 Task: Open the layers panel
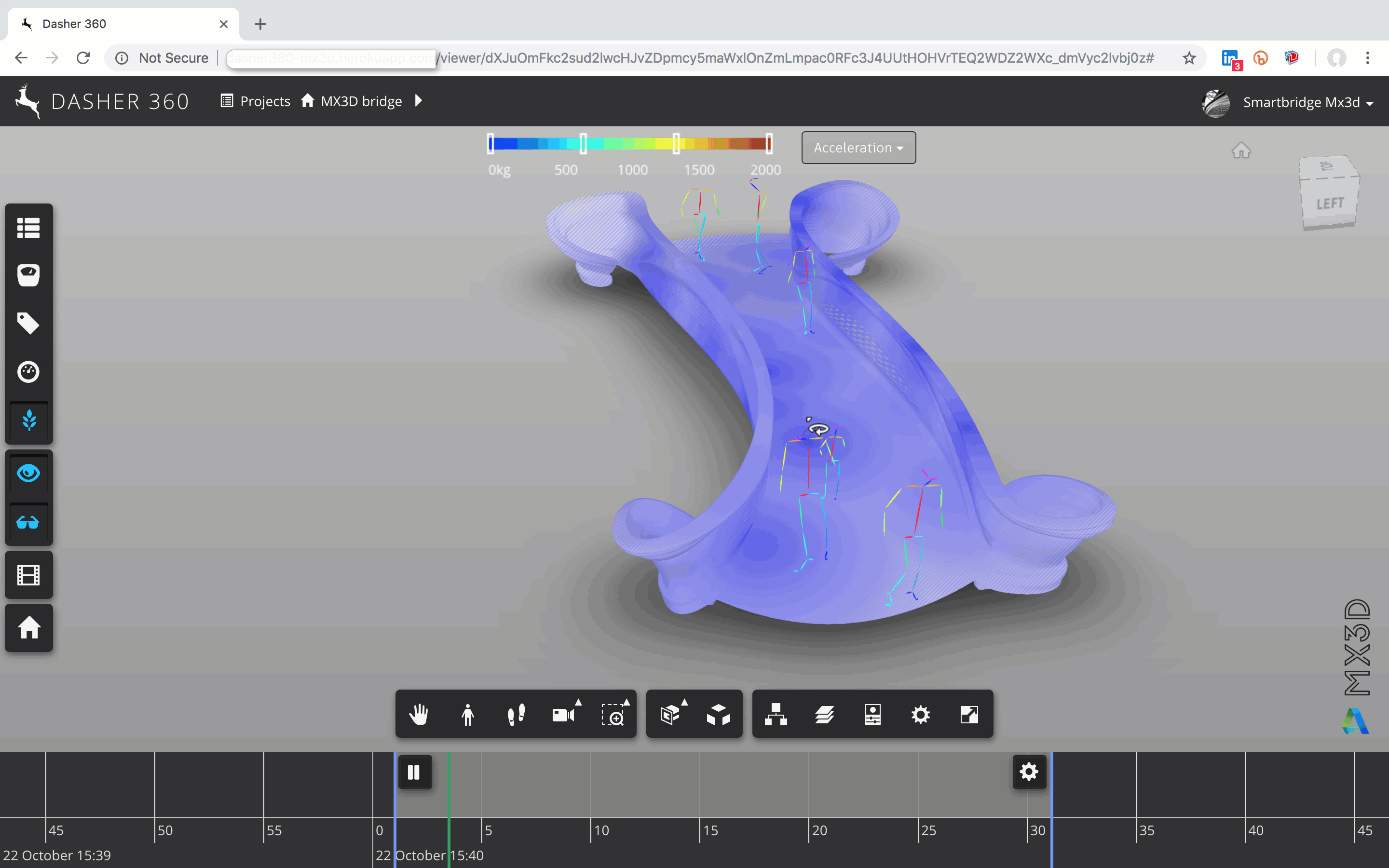coord(824,714)
